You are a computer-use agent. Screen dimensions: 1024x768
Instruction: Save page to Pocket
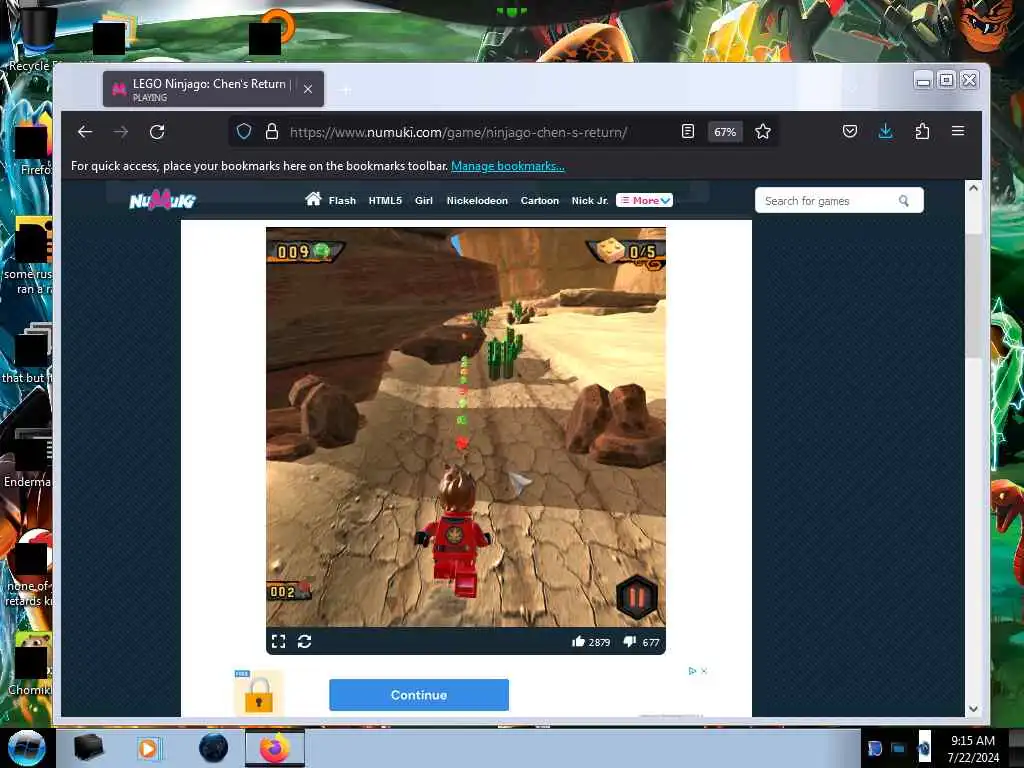click(850, 131)
